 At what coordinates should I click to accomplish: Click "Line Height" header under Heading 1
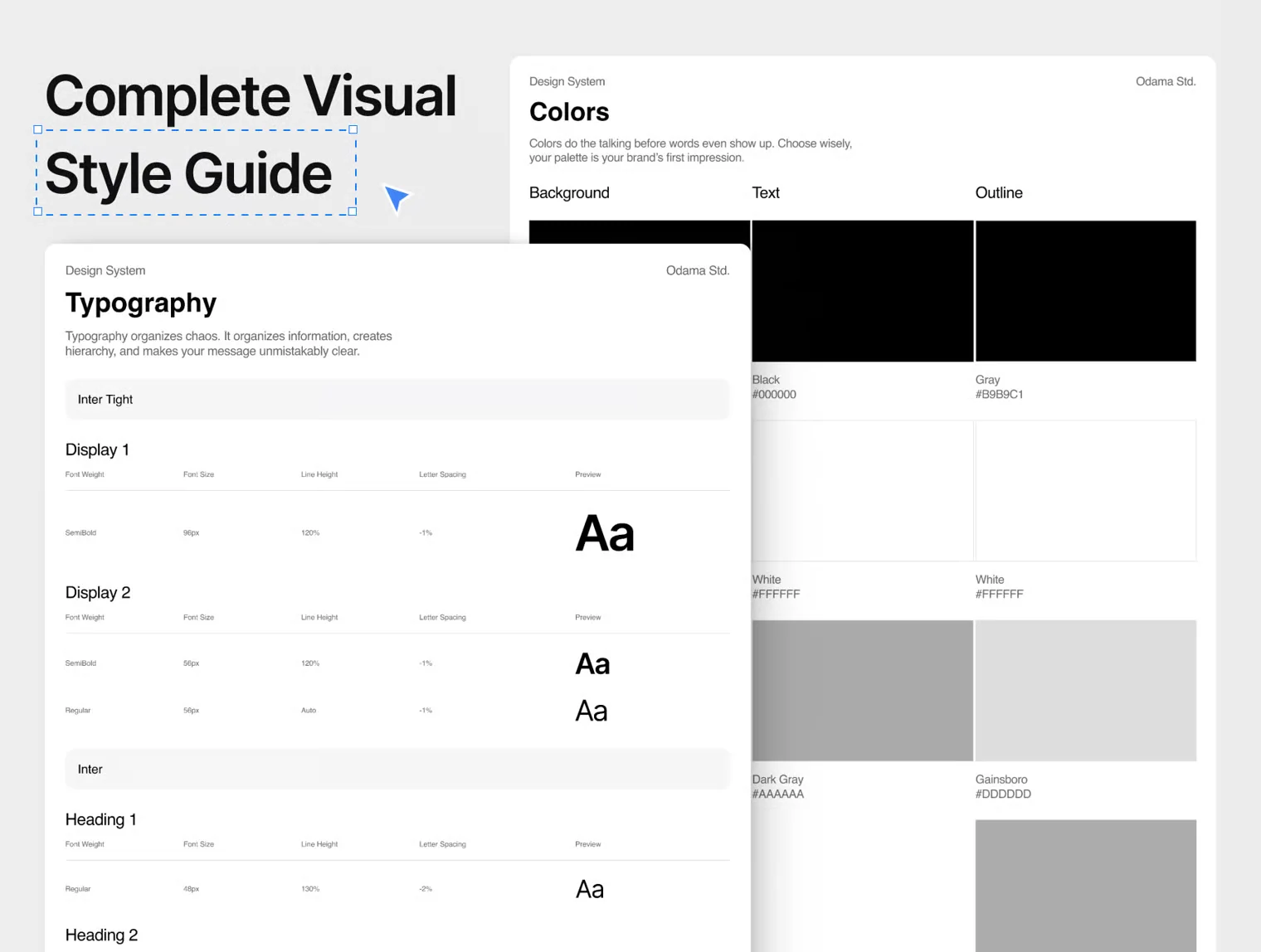pyautogui.click(x=319, y=844)
